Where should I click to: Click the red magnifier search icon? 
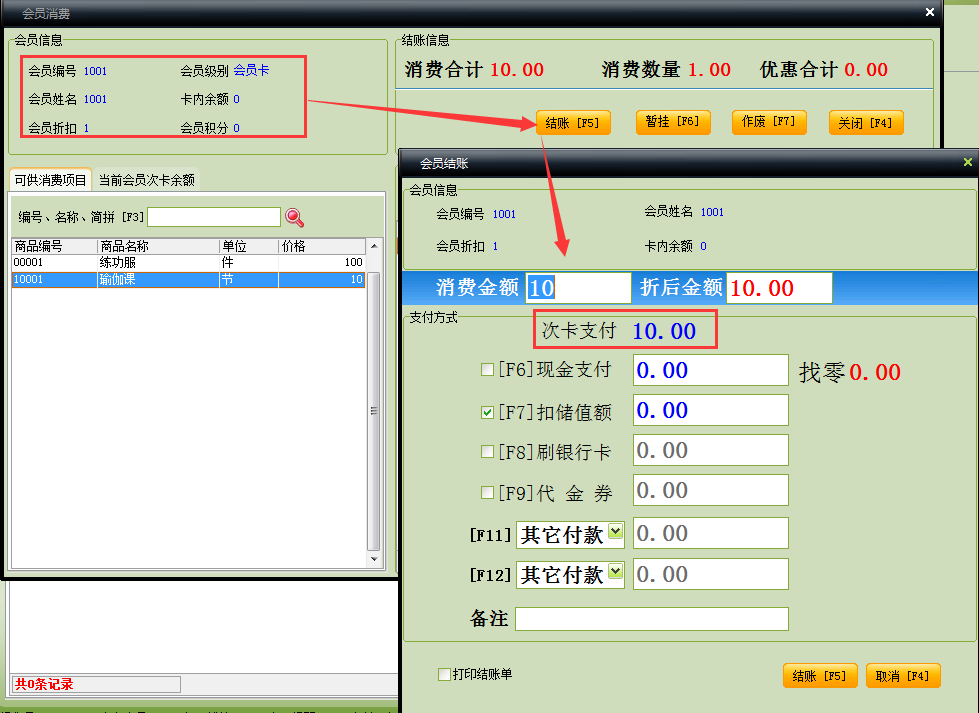coord(294,217)
